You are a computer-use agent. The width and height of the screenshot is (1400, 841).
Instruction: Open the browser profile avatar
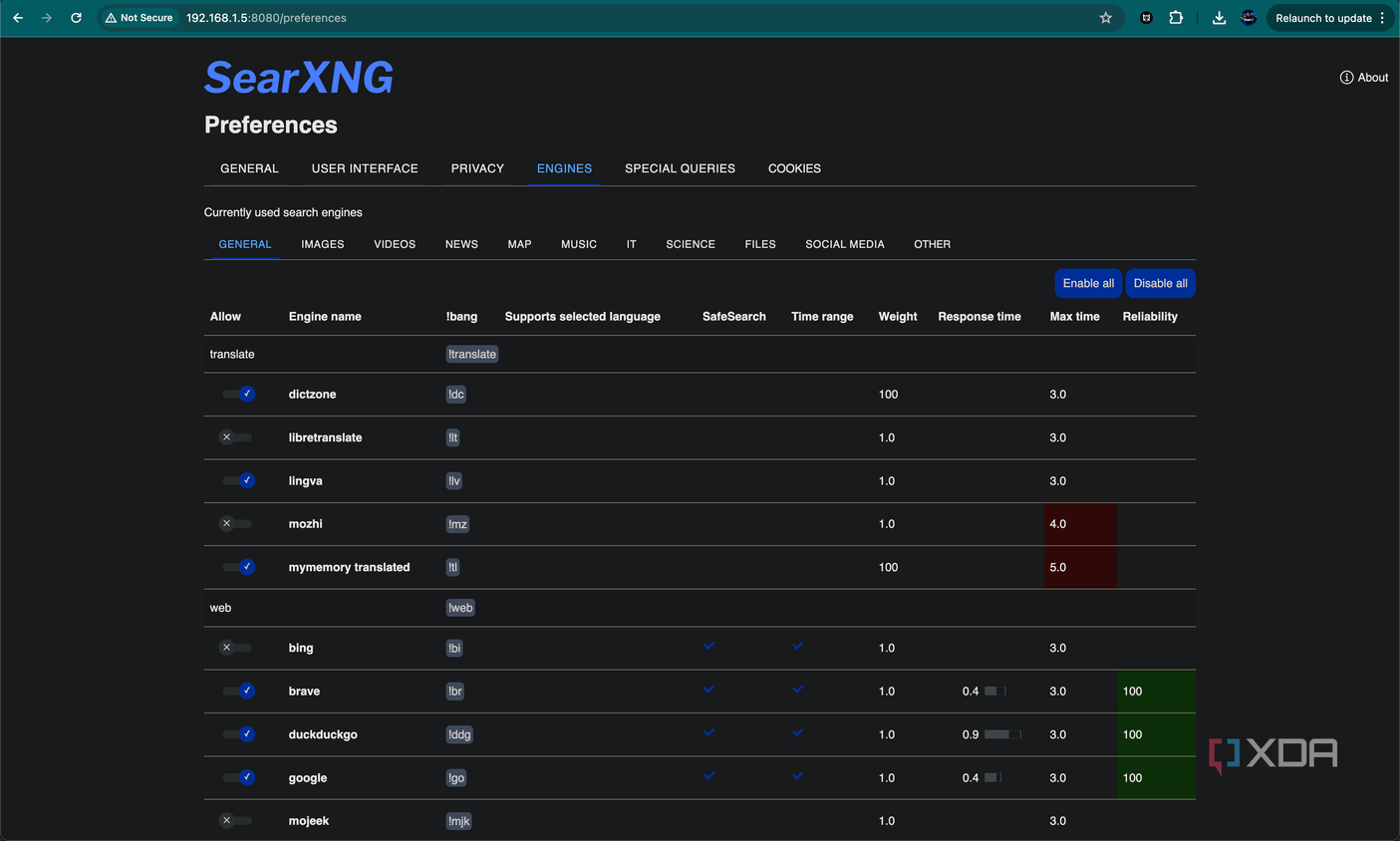[1248, 18]
